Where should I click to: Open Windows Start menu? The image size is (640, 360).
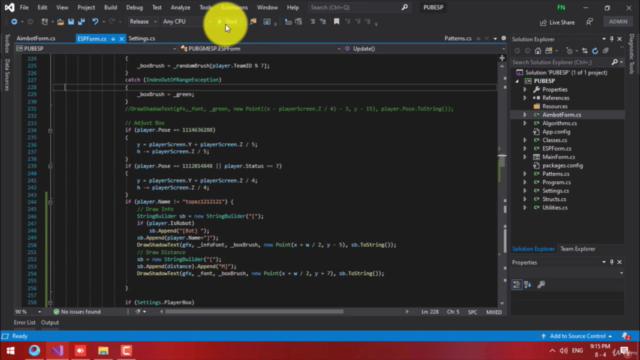(x=11, y=351)
